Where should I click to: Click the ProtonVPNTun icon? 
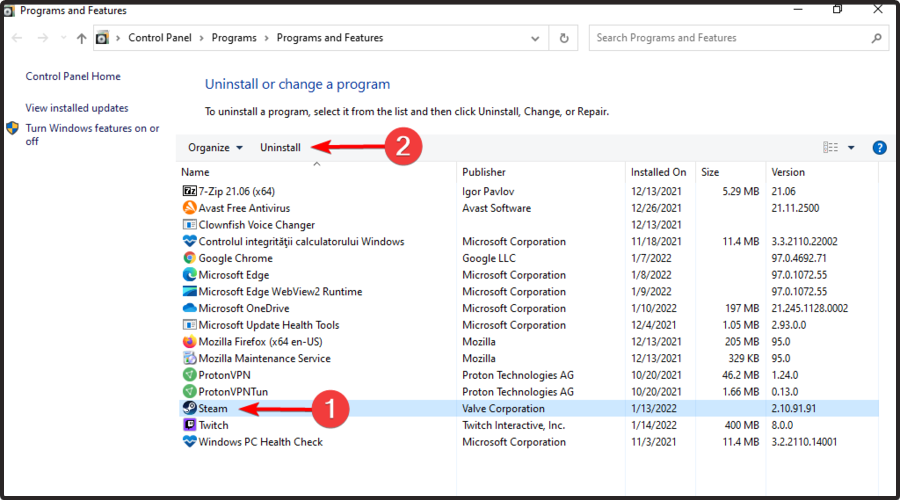click(x=189, y=391)
